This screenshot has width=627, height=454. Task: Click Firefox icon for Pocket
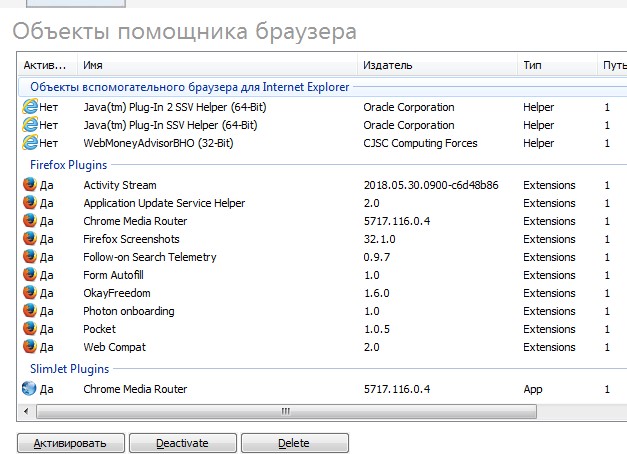pyautogui.click(x=30, y=329)
